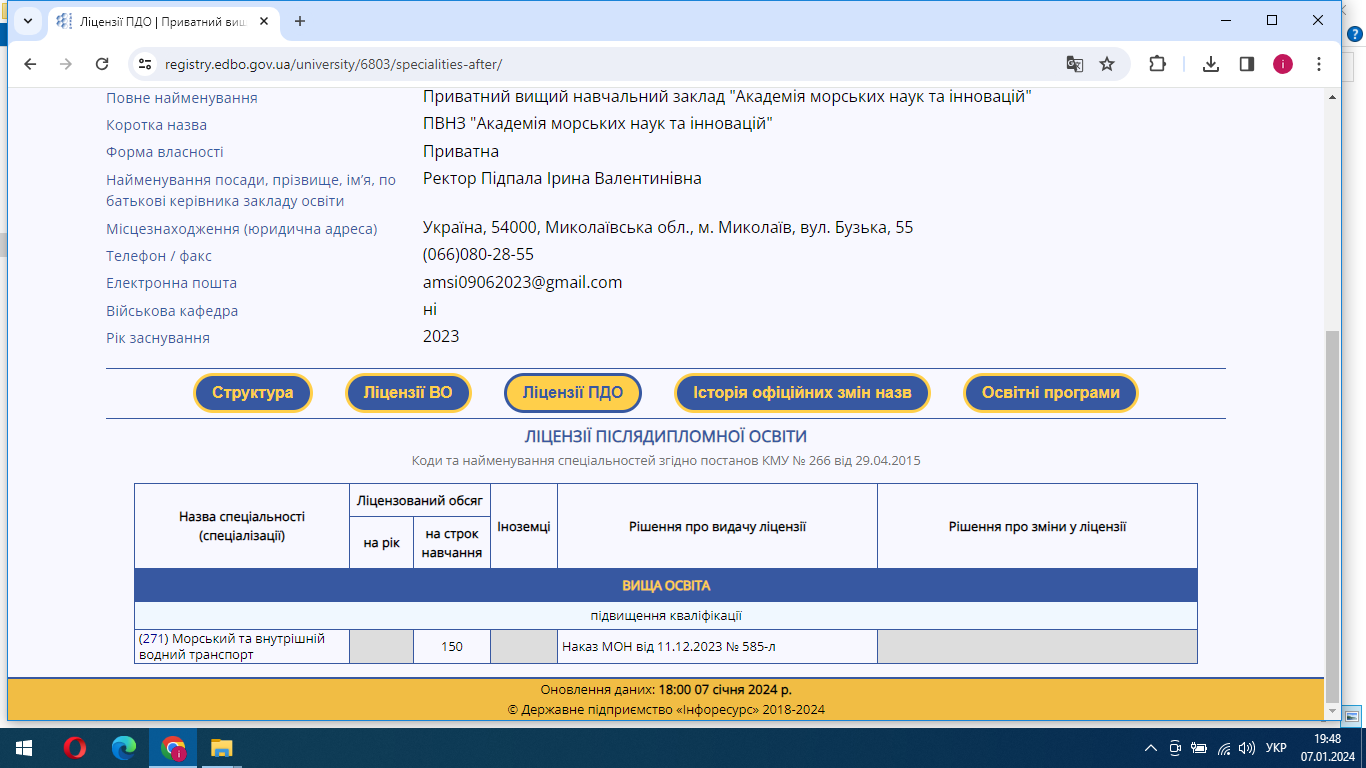Click Рішення про зміни у ліцензії header

(1037, 527)
